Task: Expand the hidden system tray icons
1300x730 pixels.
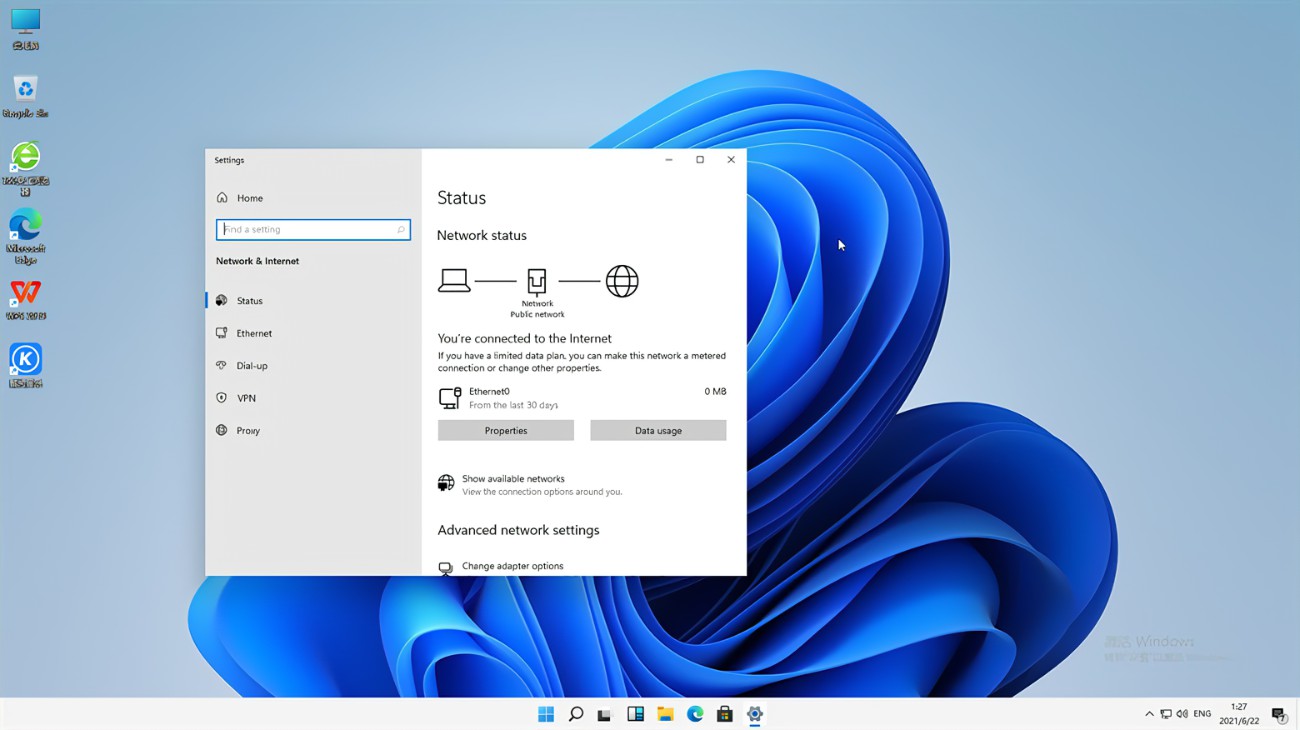Action: (x=1149, y=714)
